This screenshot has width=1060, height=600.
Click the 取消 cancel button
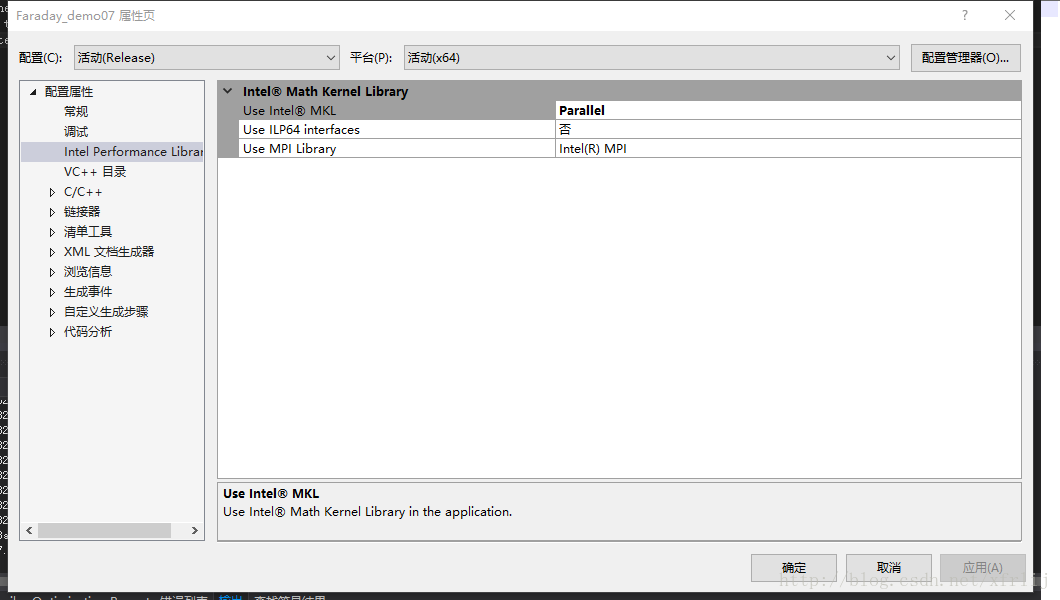[x=889, y=568]
